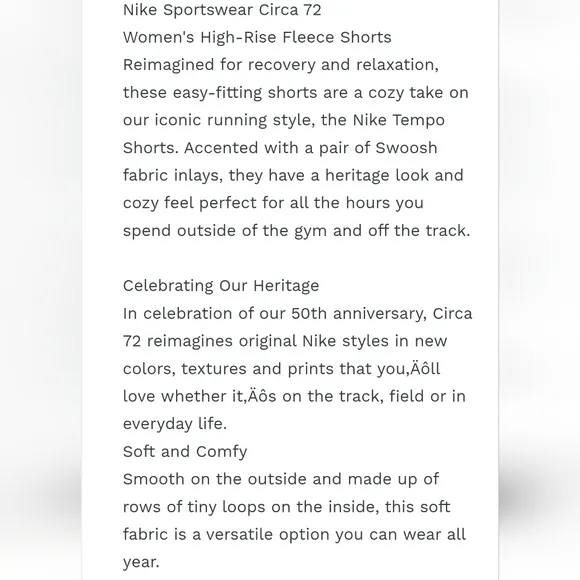Click the "Celebrating Our Heritage" heading

pos(221,286)
